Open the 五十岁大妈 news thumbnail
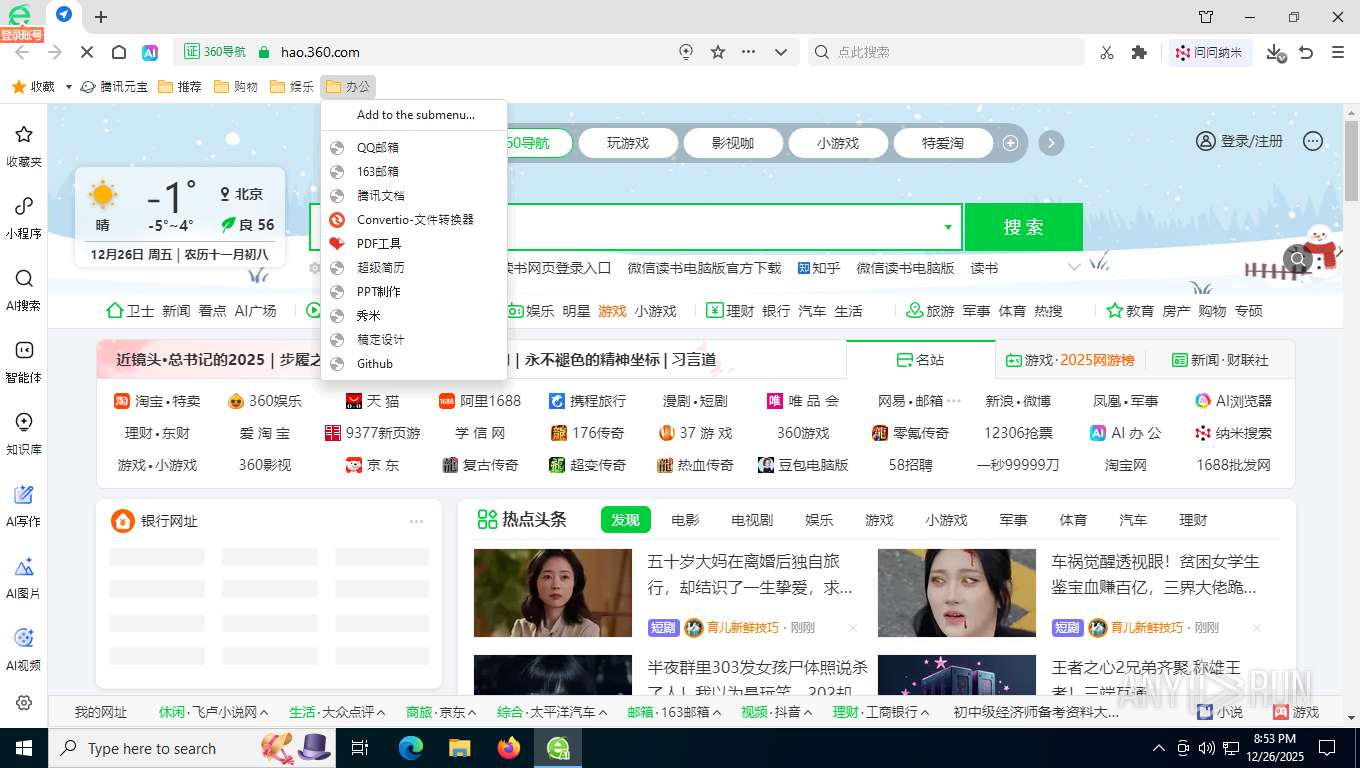Image resolution: width=1360 pixels, height=768 pixels. 553,592
